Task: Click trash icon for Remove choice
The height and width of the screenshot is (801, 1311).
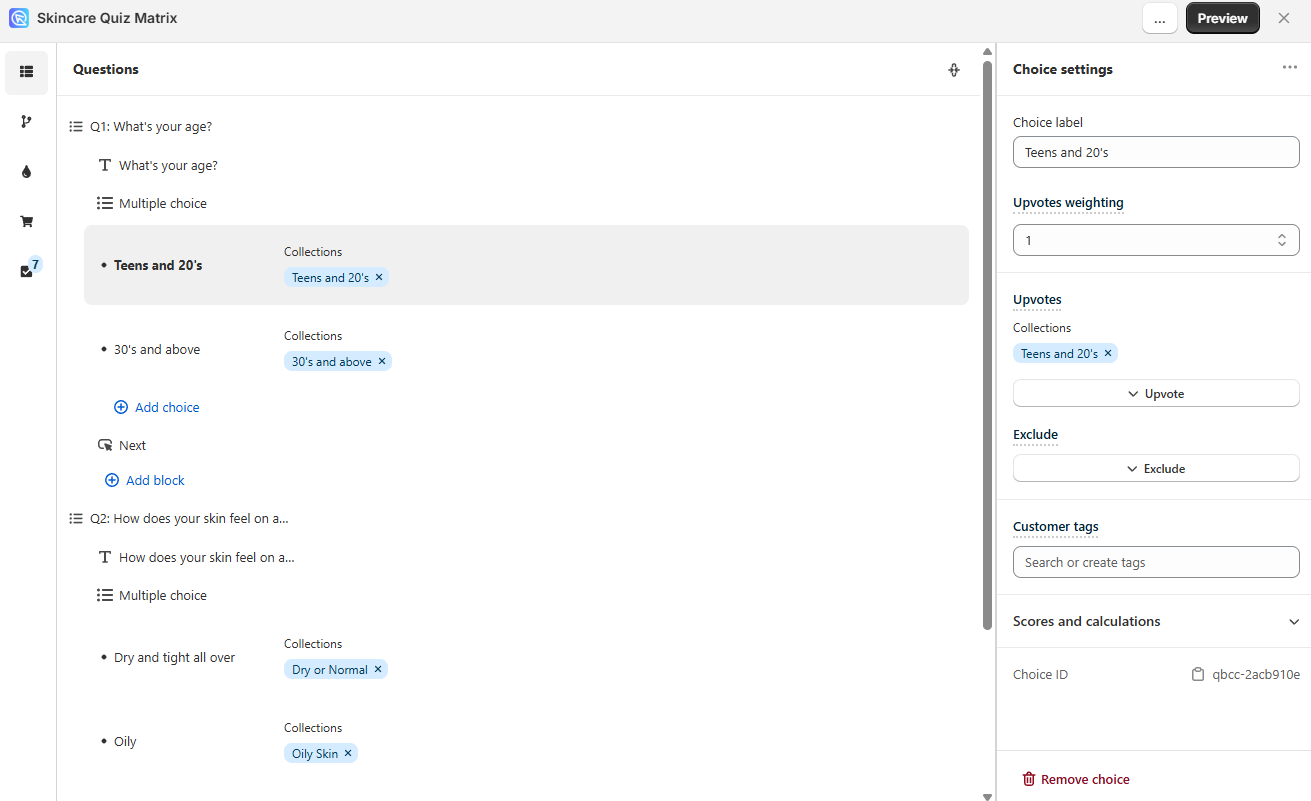Action: pyautogui.click(x=1029, y=779)
